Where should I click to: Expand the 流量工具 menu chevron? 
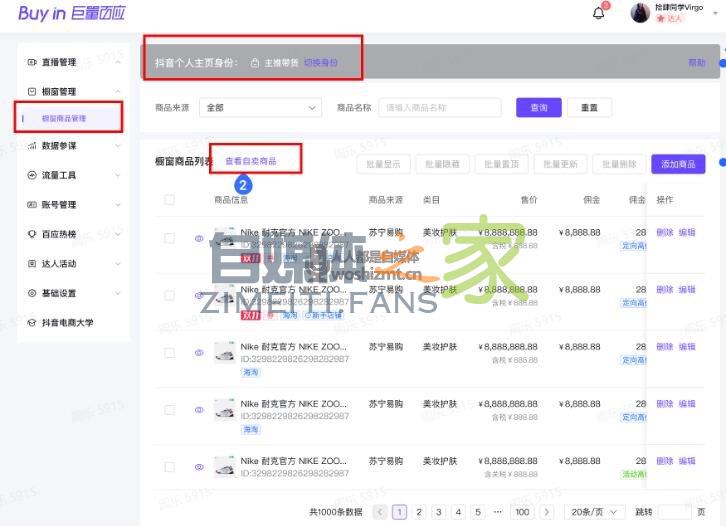coord(118,175)
